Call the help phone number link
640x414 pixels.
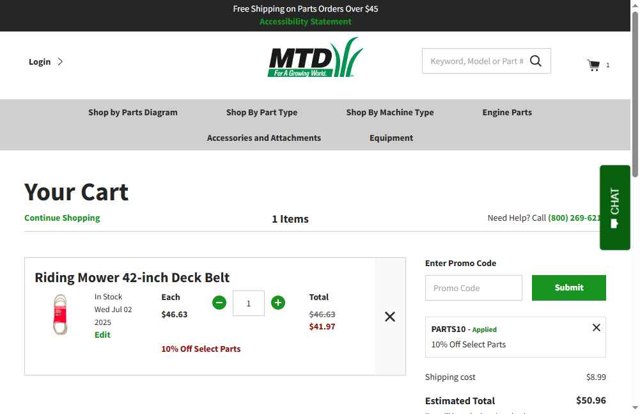click(x=575, y=218)
